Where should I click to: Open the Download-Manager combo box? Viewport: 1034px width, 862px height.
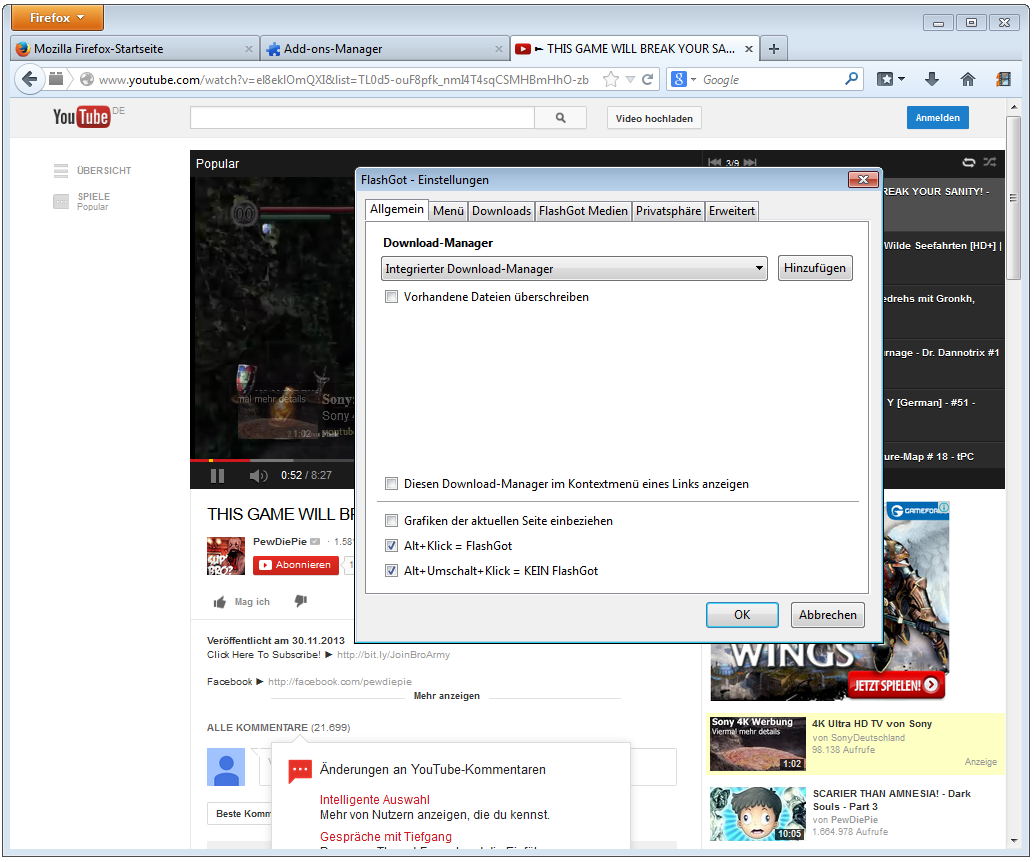[574, 268]
